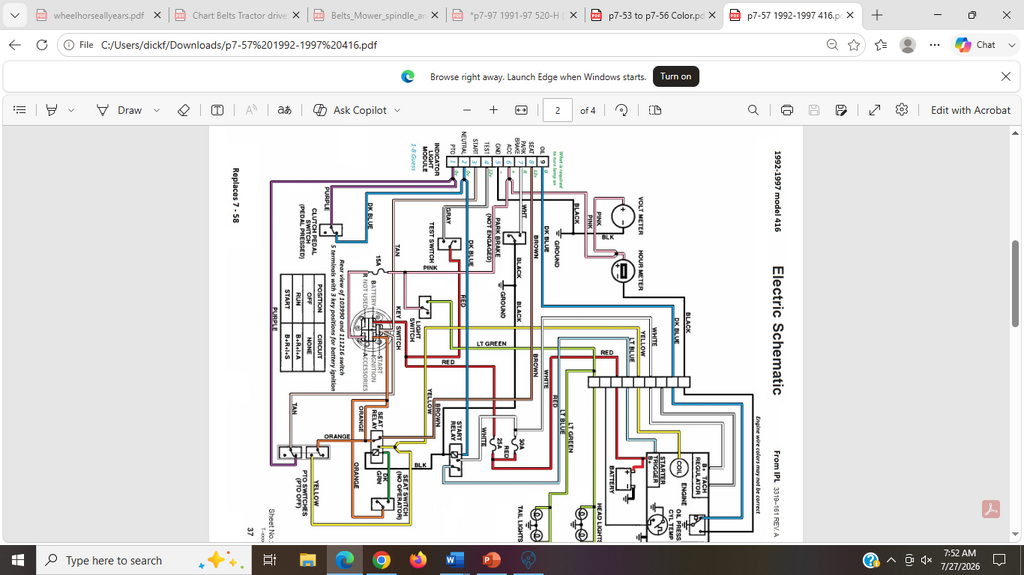
Task: Expand highlight color options arrow
Action: pyautogui.click(x=71, y=110)
